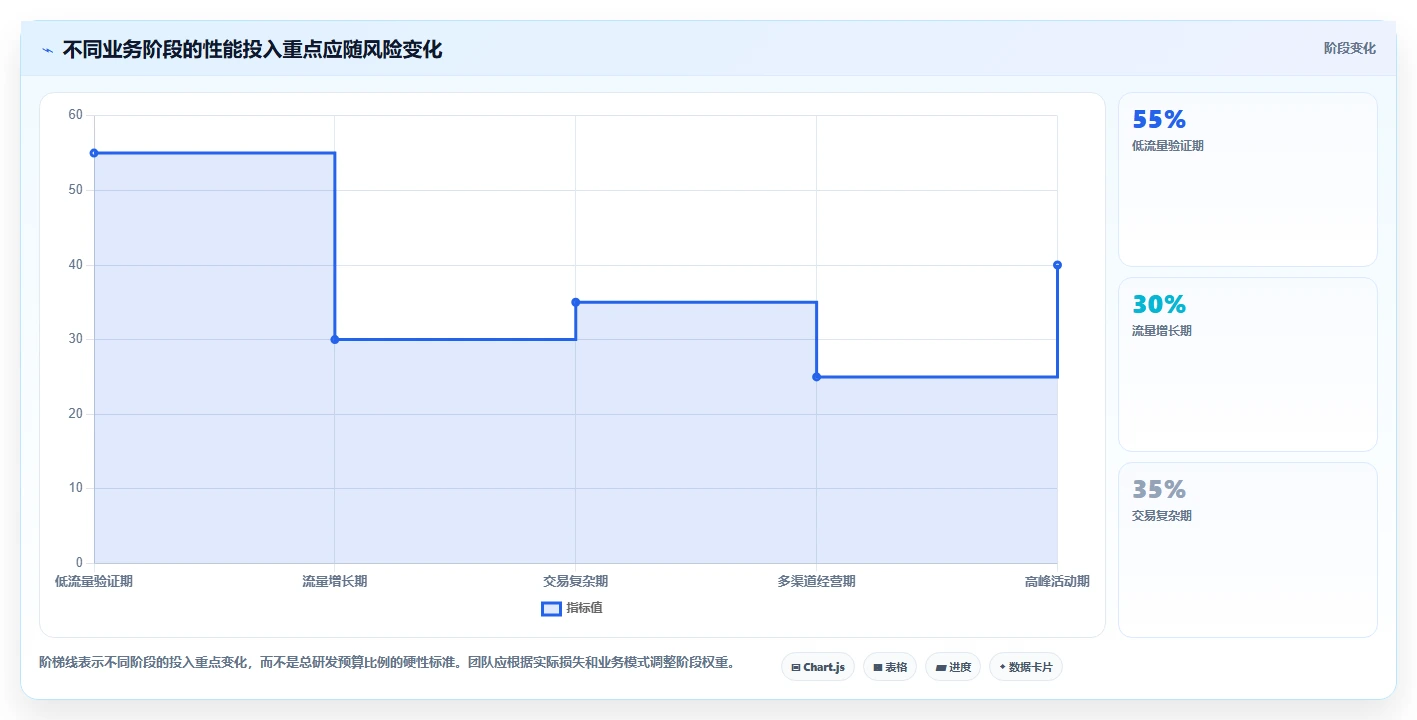Click the 30% figure in the second card

[x=1159, y=304]
